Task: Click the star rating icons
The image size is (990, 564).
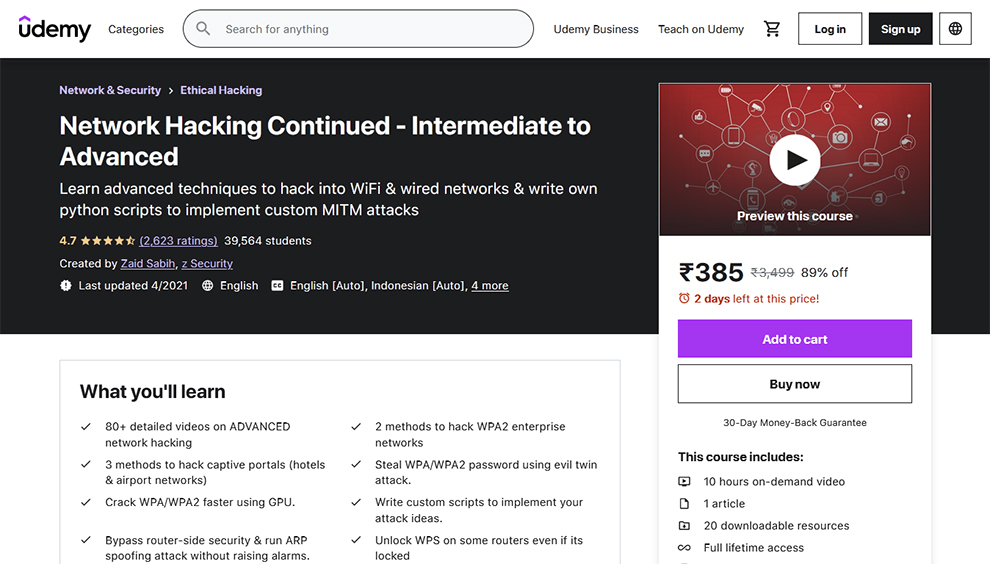Action: [107, 241]
